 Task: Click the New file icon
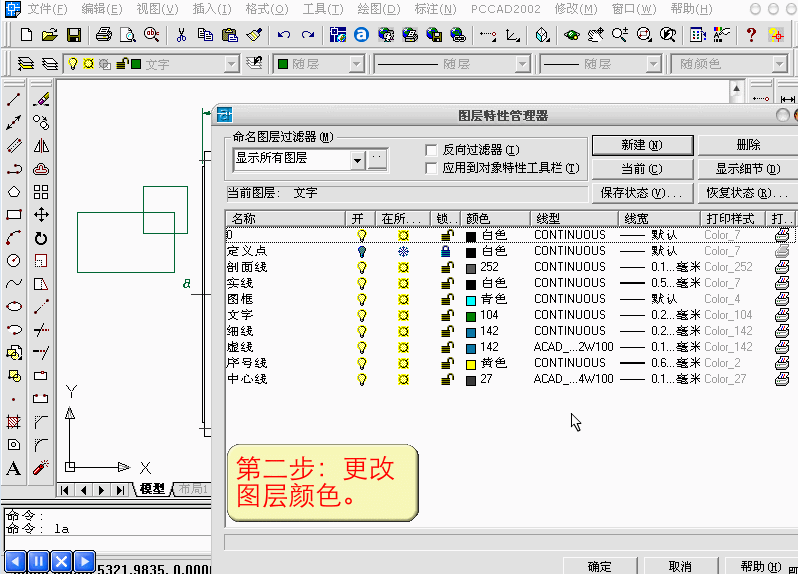coord(26,35)
